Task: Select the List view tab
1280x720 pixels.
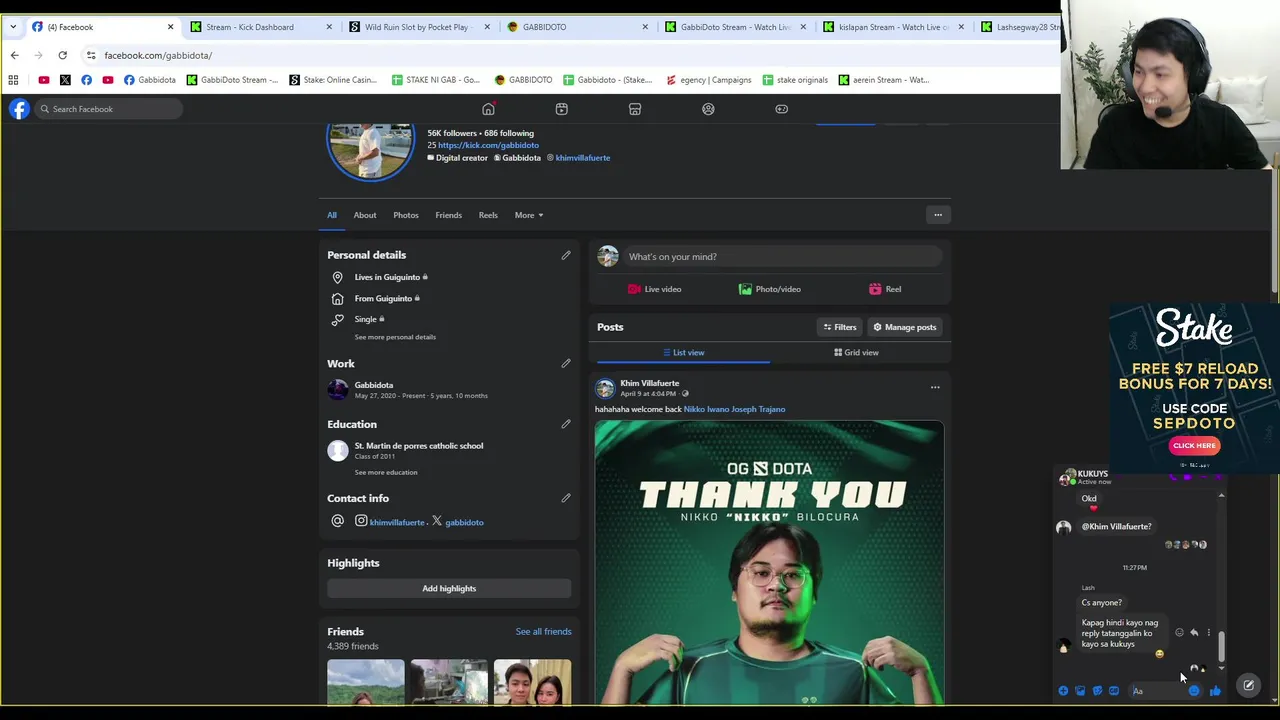Action: tap(683, 352)
